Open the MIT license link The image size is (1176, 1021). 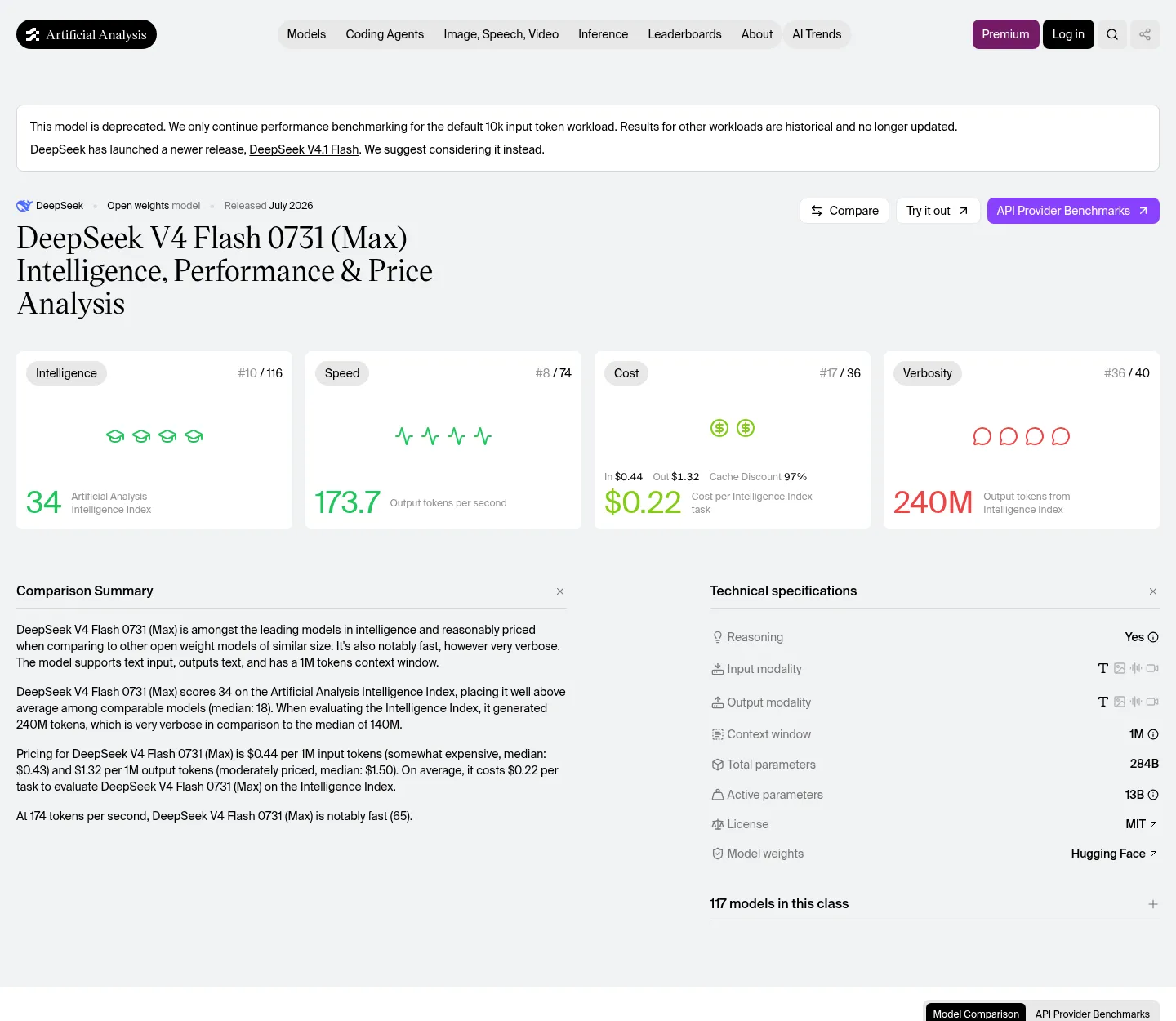pos(1142,824)
